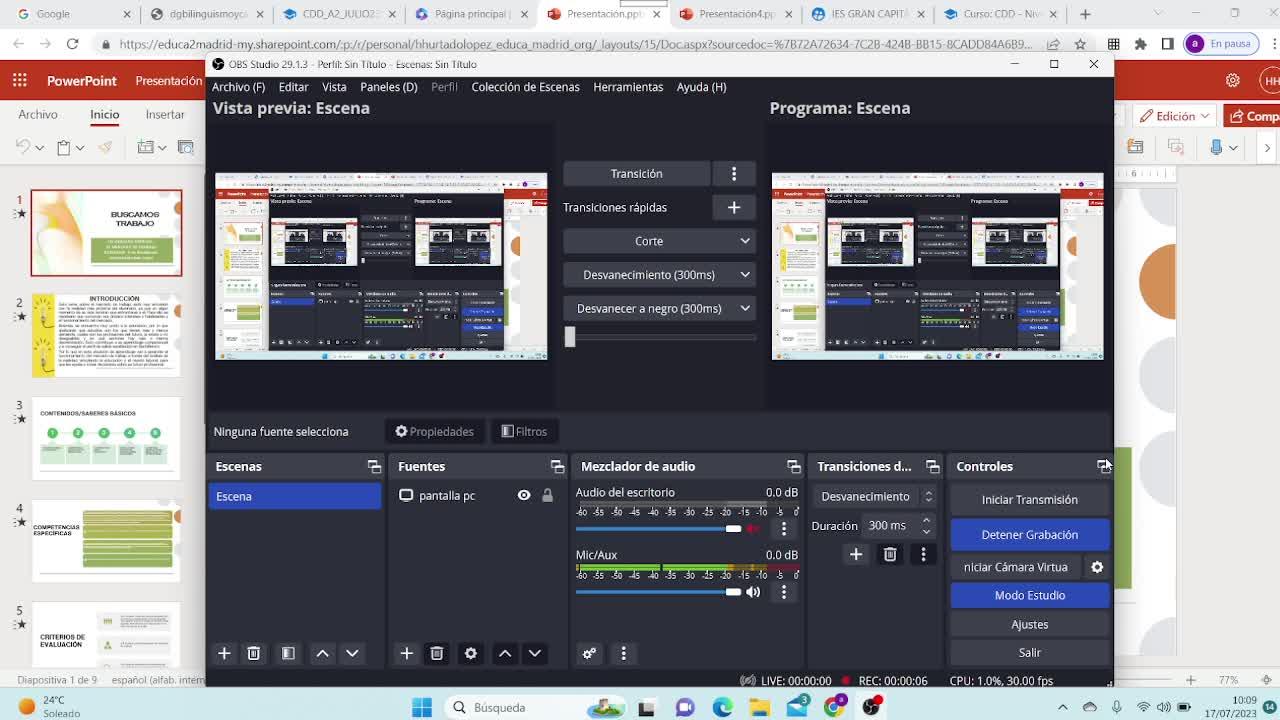Image resolution: width=1280 pixels, height=720 pixels.
Task: Add a quick transition with the plus button
Action: 733,207
